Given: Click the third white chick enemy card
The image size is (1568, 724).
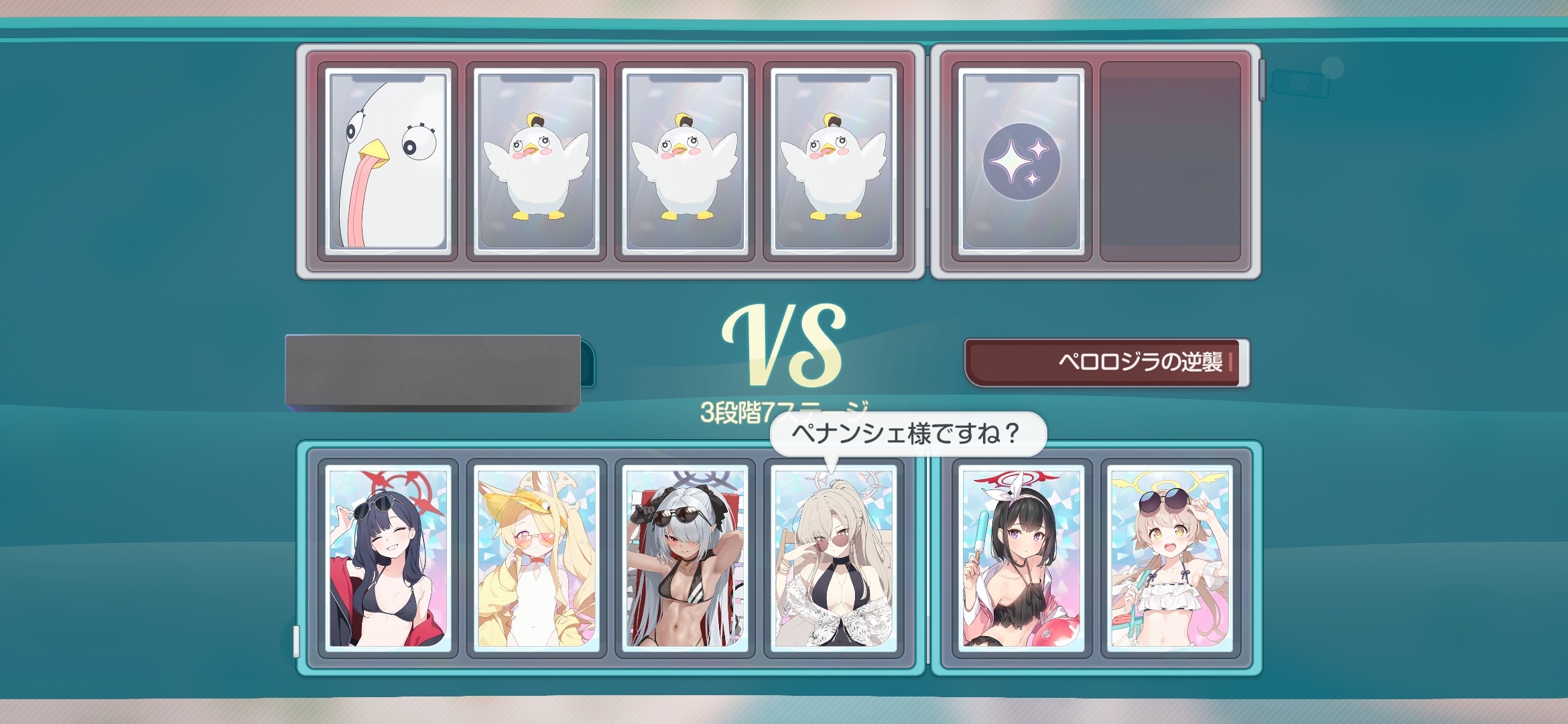Looking at the screenshot, I should (685, 161).
